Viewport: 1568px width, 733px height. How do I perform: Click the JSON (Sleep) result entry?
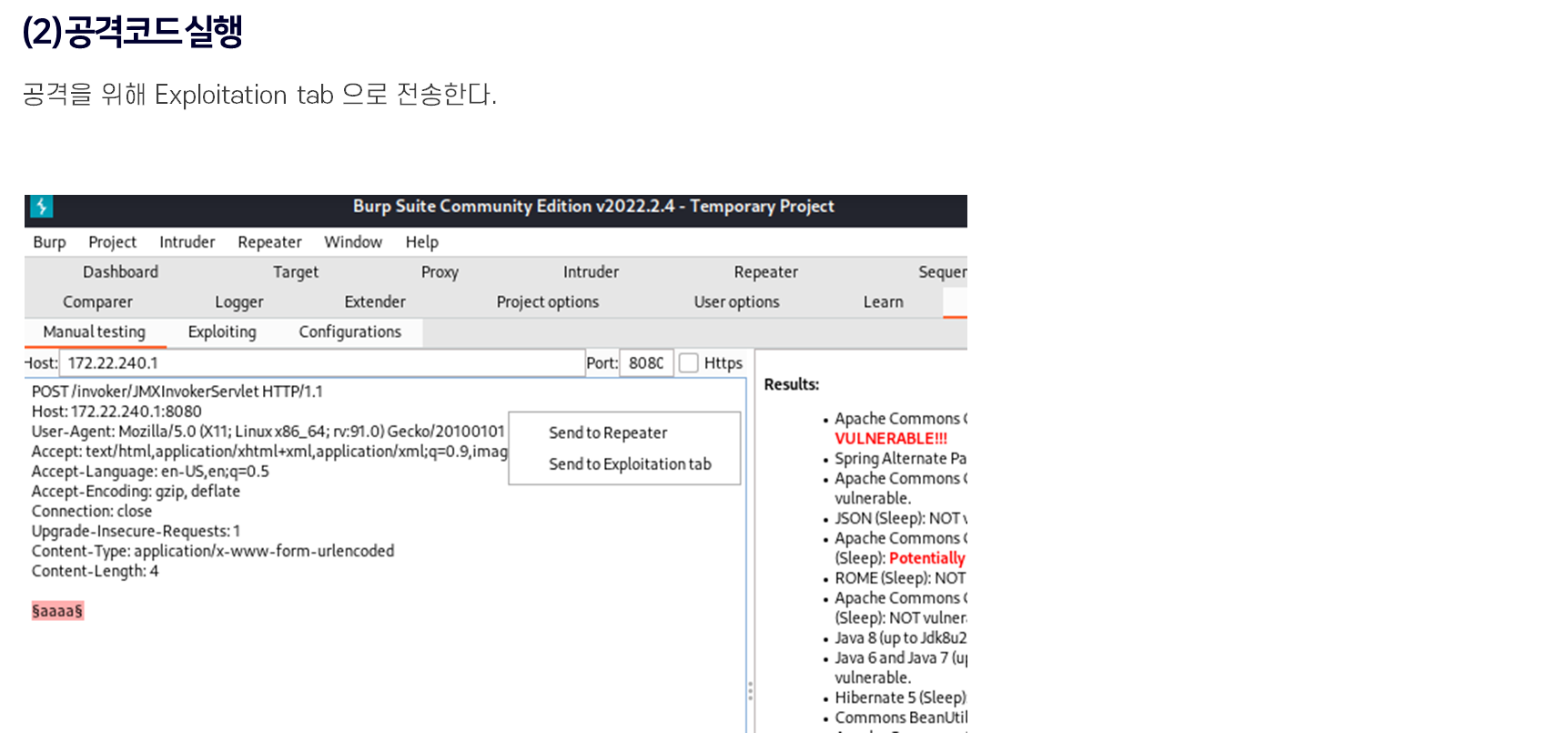click(900, 519)
